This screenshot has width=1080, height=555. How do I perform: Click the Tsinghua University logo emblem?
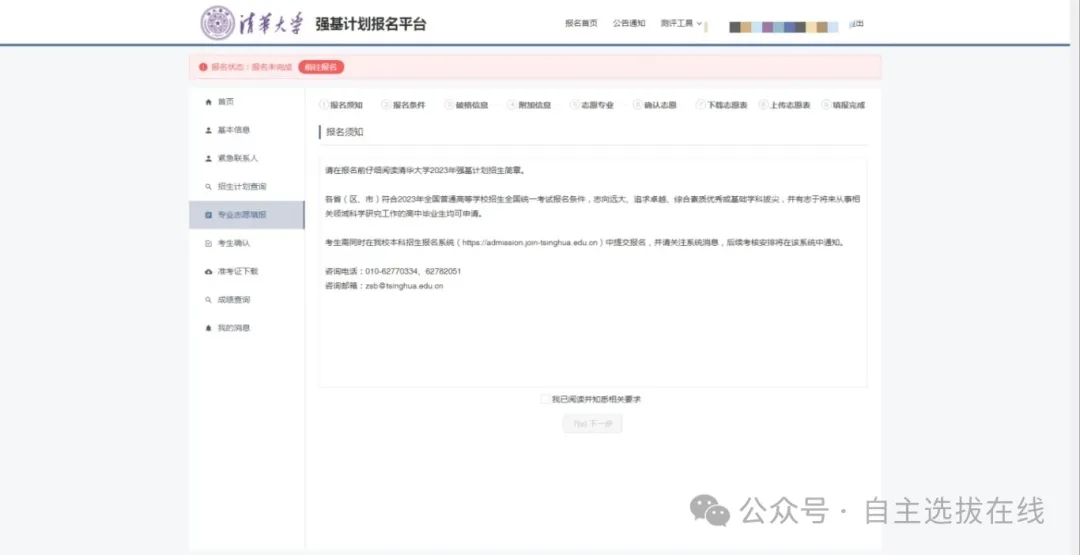coord(218,23)
